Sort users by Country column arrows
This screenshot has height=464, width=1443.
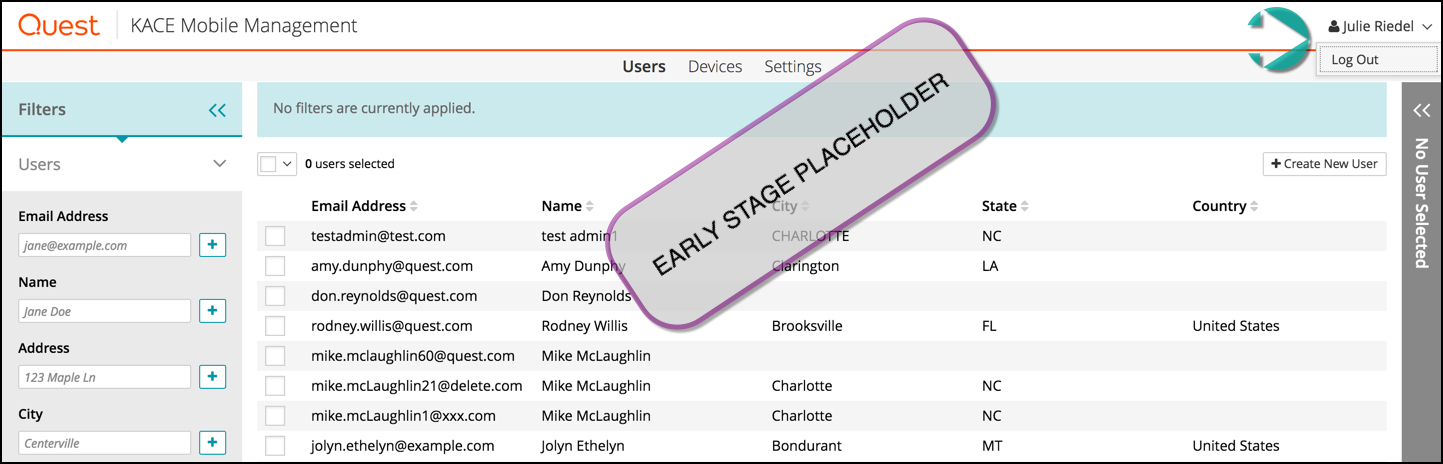(1254, 206)
